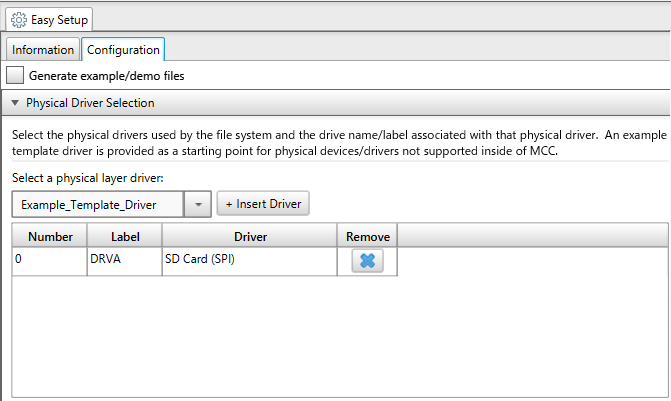Click the Label column header

click(x=125, y=236)
